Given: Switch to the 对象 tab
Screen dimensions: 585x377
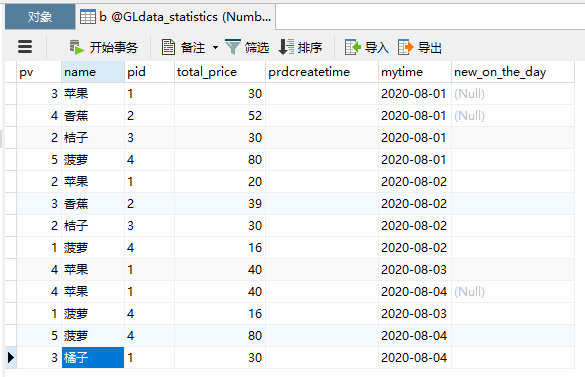Looking at the screenshot, I should coord(40,17).
